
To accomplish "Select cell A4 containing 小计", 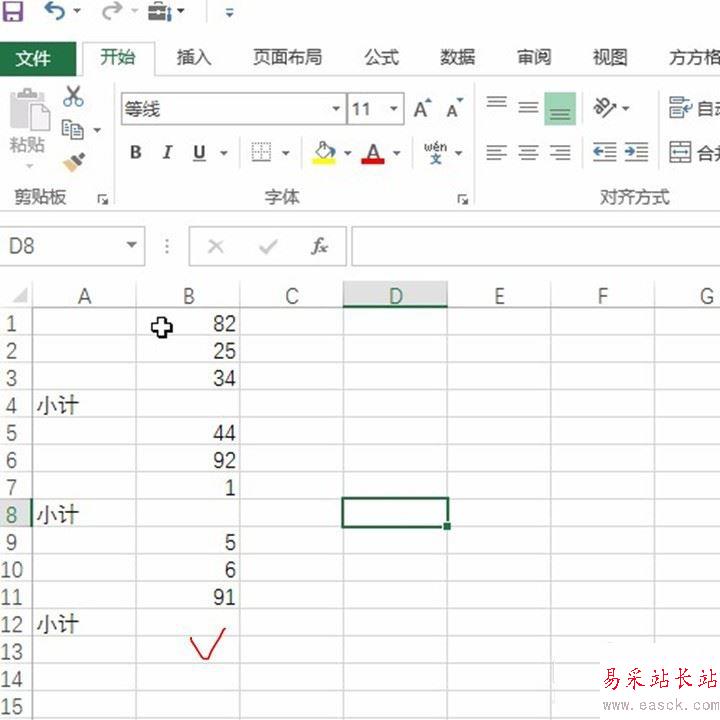I will click(x=84, y=405).
